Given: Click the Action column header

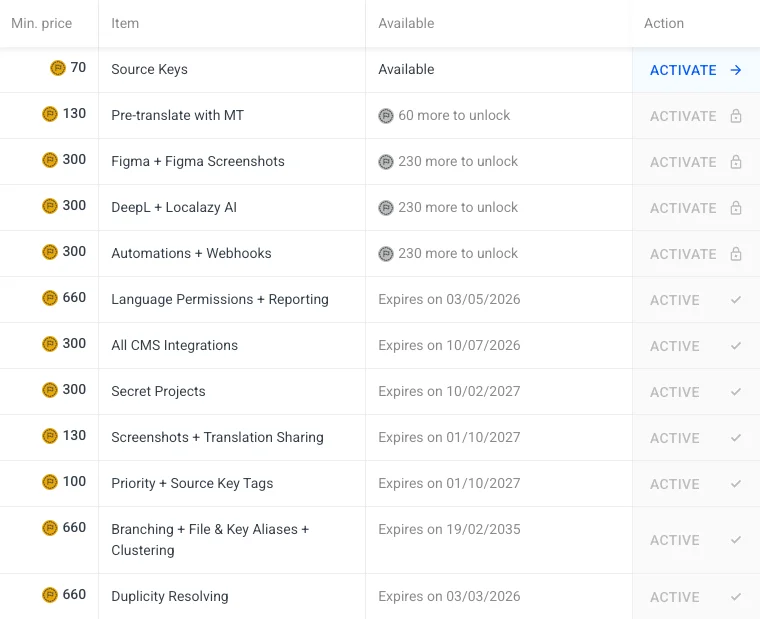Looking at the screenshot, I should point(664,23).
